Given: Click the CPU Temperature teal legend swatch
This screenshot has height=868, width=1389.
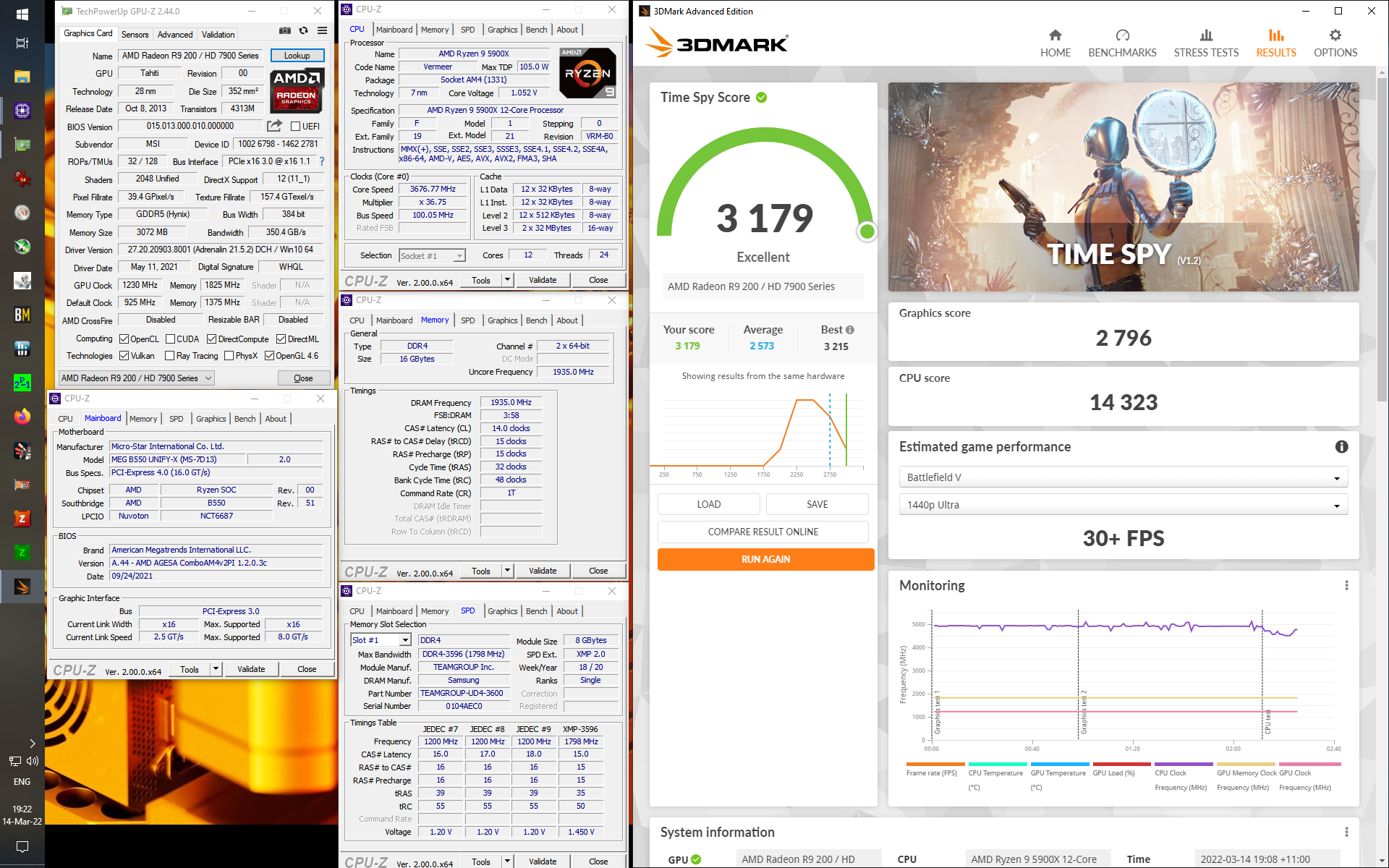Looking at the screenshot, I should (998, 764).
